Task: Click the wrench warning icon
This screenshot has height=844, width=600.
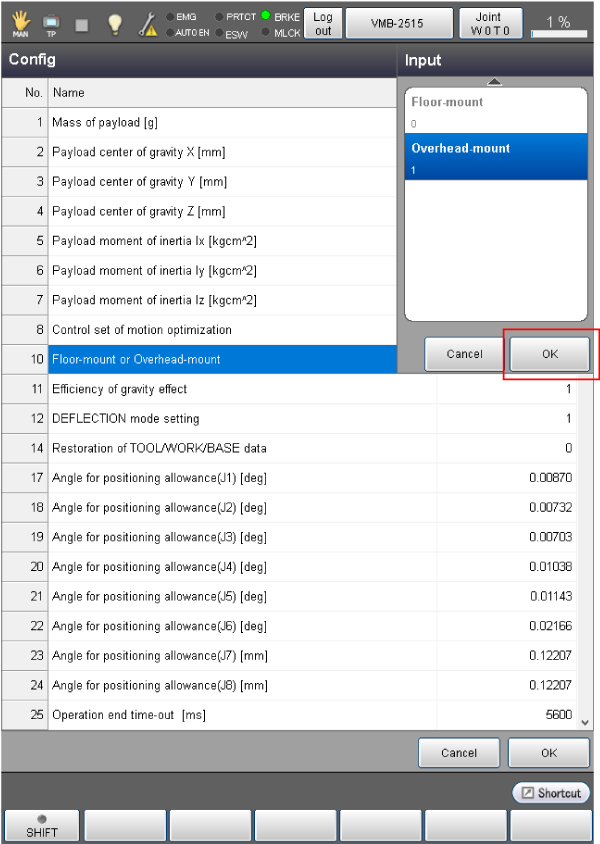Action: pyautogui.click(x=146, y=22)
